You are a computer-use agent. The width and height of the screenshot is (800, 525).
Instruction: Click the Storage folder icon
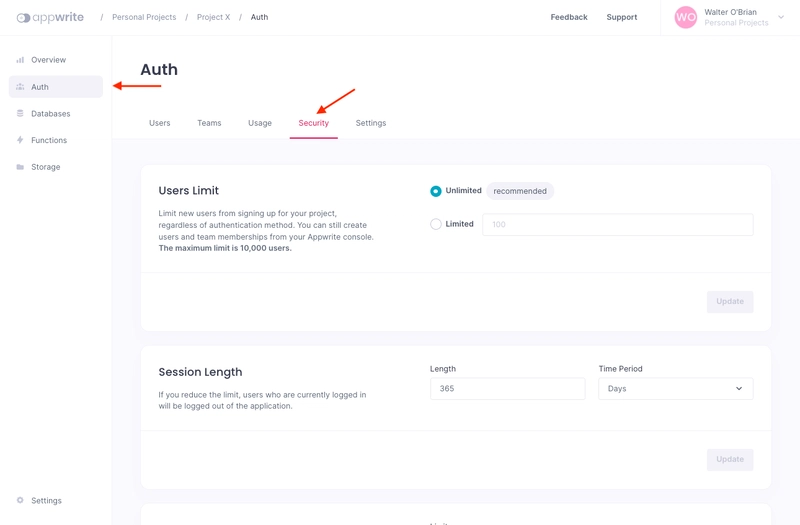tap(20, 167)
